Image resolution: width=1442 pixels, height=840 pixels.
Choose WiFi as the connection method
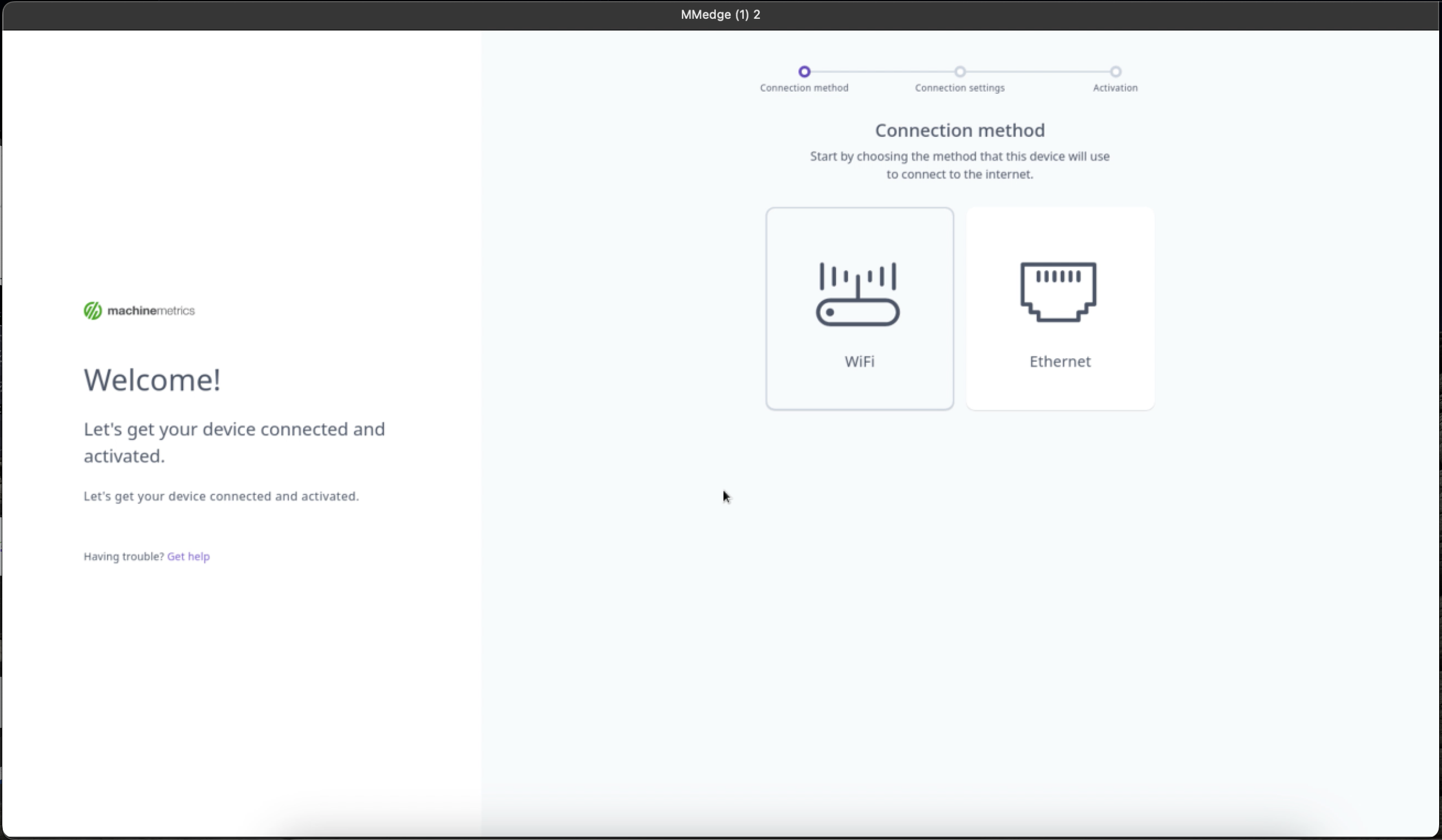[858, 308]
